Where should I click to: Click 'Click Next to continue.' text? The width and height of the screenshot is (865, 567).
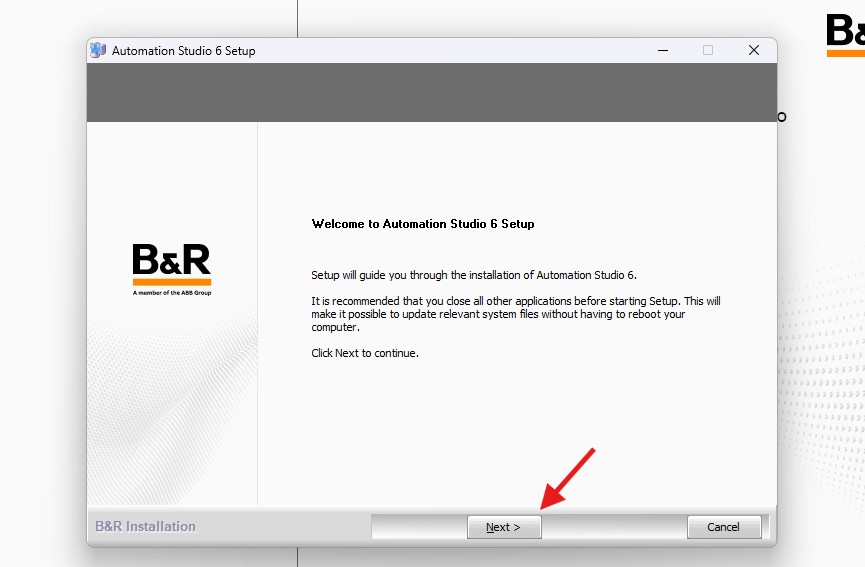click(x=365, y=353)
